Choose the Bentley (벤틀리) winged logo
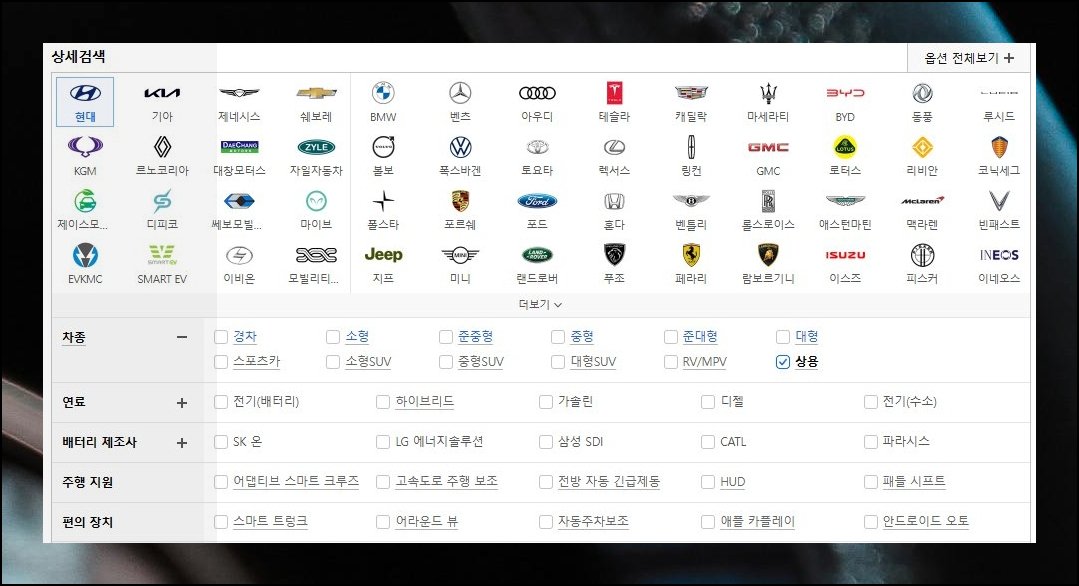Screen dimensions: 1079x586 (692, 200)
